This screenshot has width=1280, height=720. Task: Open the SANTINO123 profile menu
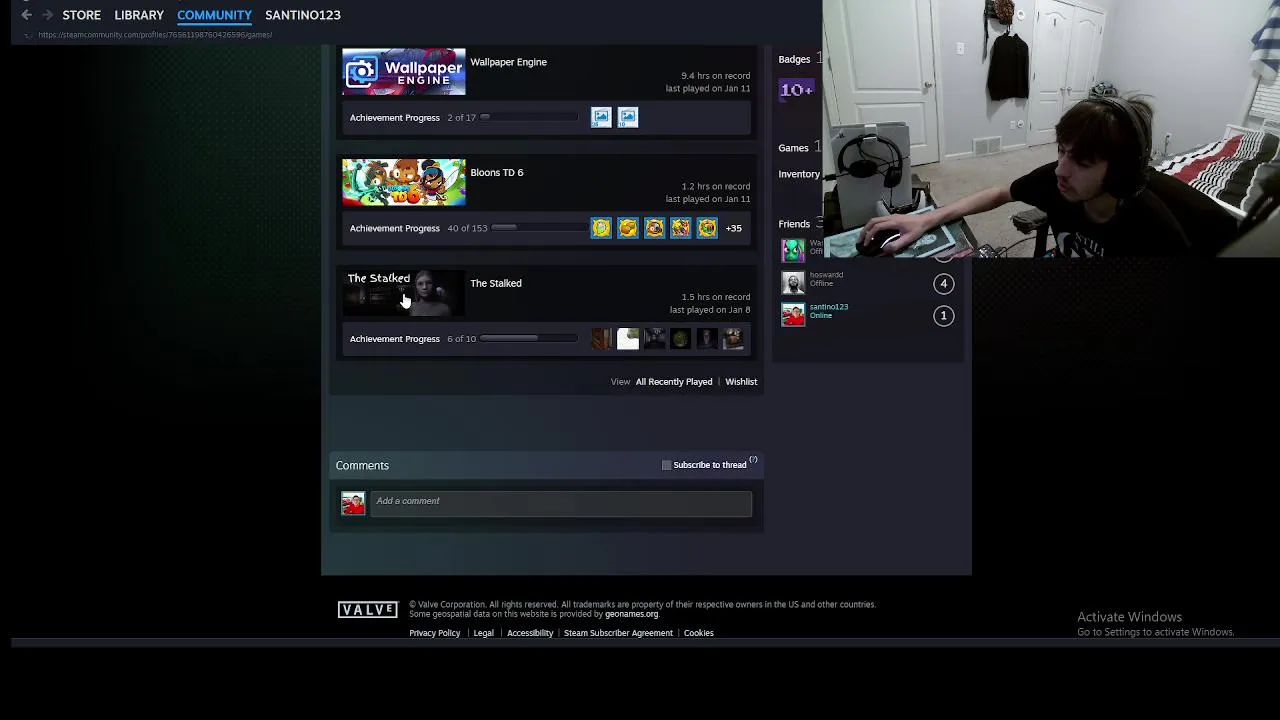click(x=303, y=15)
